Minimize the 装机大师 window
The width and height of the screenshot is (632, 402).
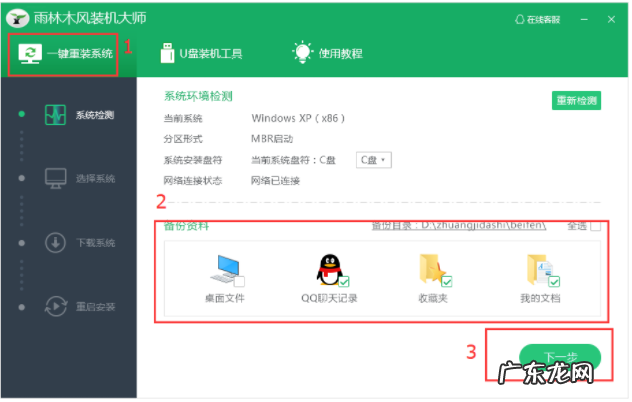tap(584, 19)
